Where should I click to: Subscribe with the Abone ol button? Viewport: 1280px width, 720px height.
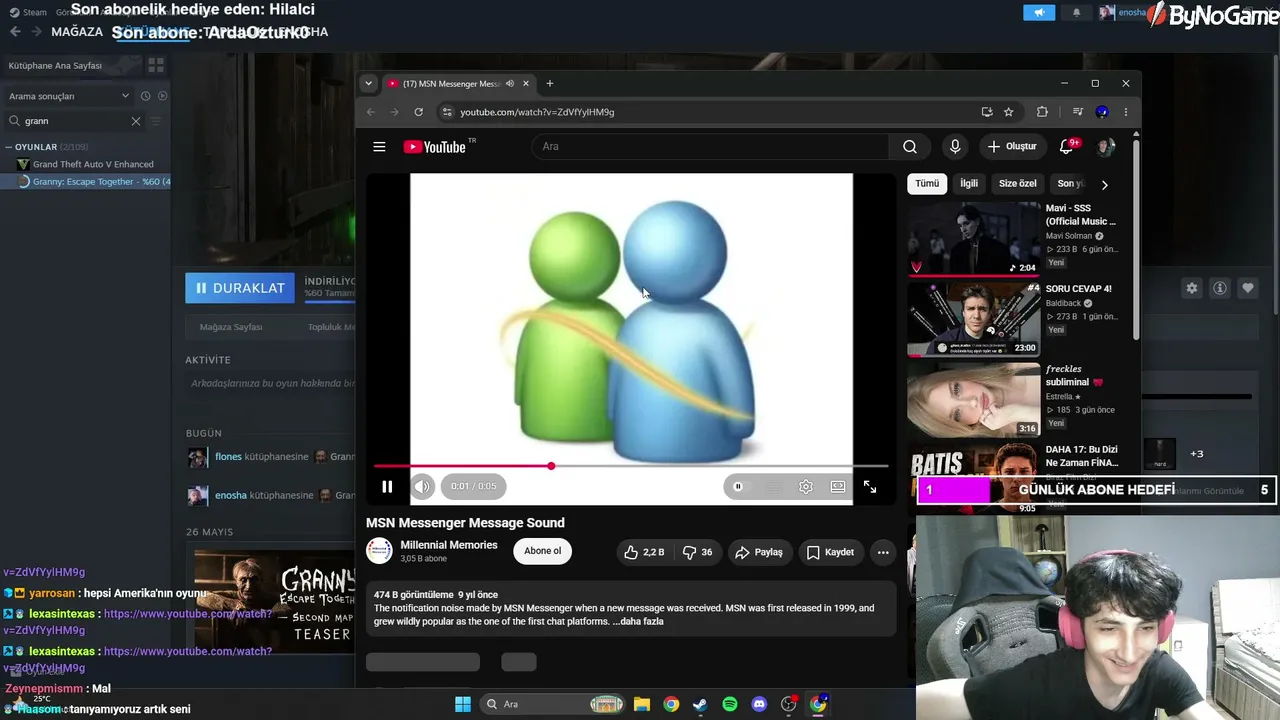543,551
